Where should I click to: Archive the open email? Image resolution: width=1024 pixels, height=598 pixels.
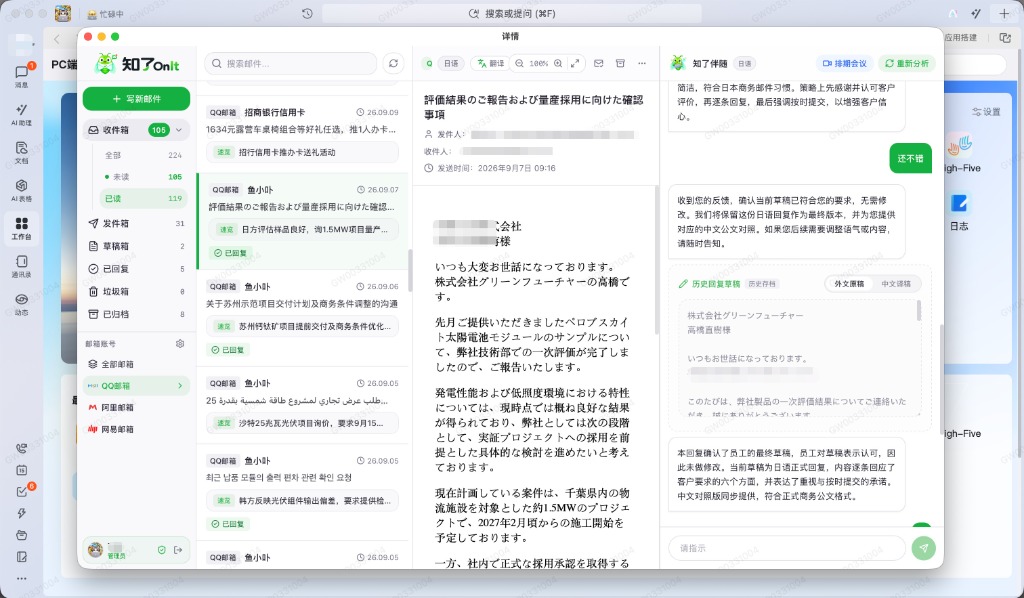pos(620,63)
